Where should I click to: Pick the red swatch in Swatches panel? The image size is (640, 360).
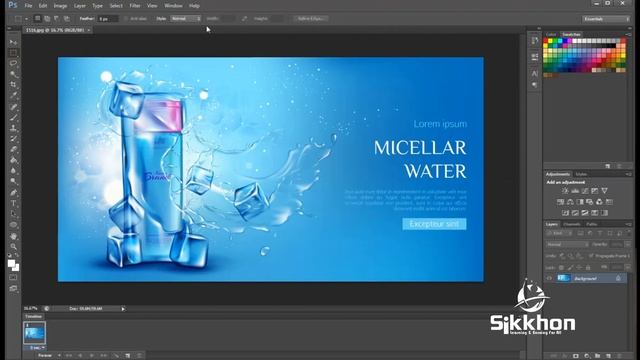coord(546,41)
